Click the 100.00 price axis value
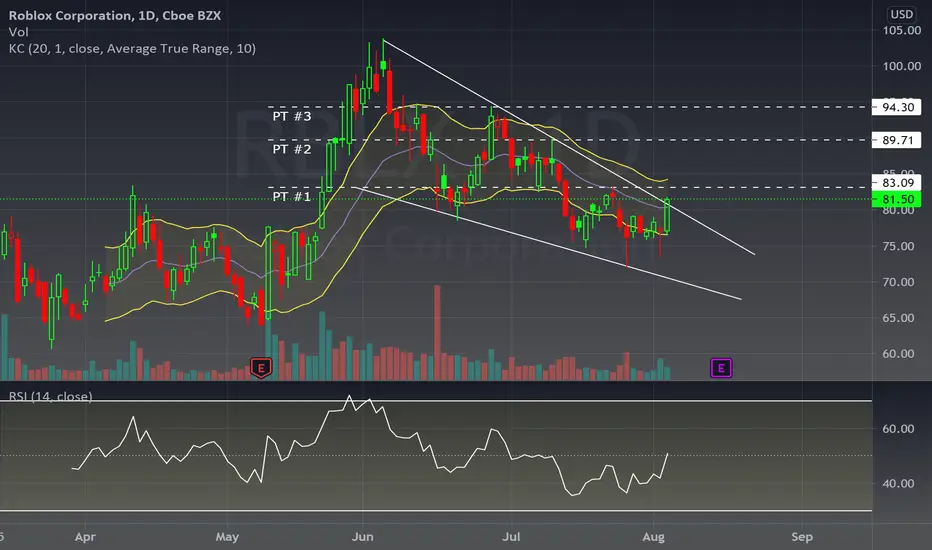The width and height of the screenshot is (932, 550). (x=902, y=66)
